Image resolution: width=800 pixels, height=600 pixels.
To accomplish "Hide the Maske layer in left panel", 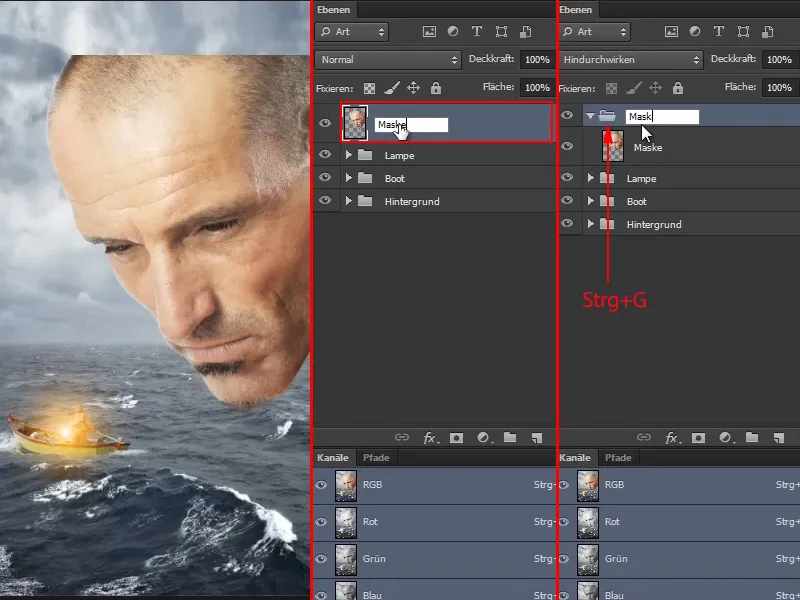I will pyautogui.click(x=325, y=123).
